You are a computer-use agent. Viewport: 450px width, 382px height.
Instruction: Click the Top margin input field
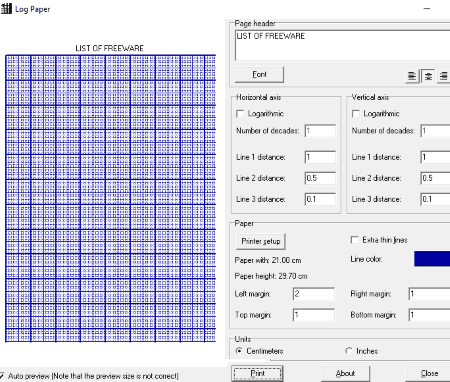pos(314,315)
